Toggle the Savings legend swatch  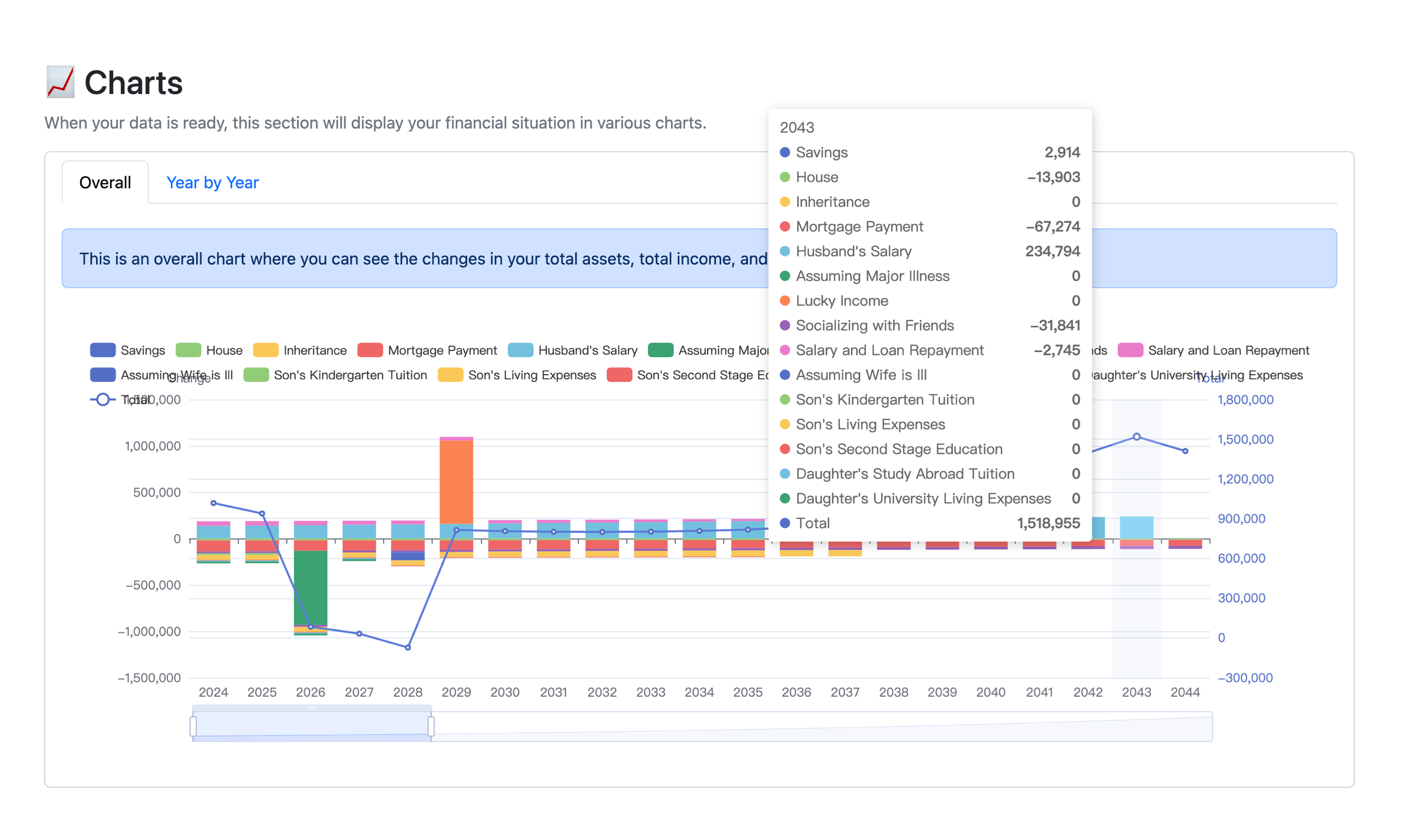(102, 350)
